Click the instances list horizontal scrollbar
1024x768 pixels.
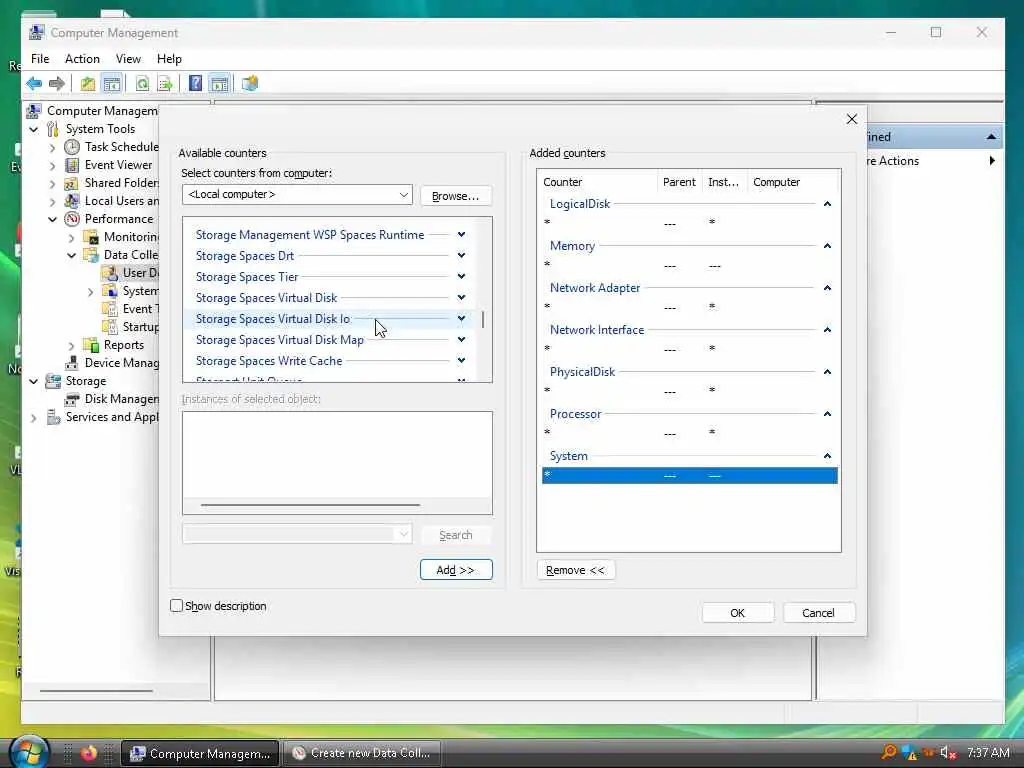(310, 505)
